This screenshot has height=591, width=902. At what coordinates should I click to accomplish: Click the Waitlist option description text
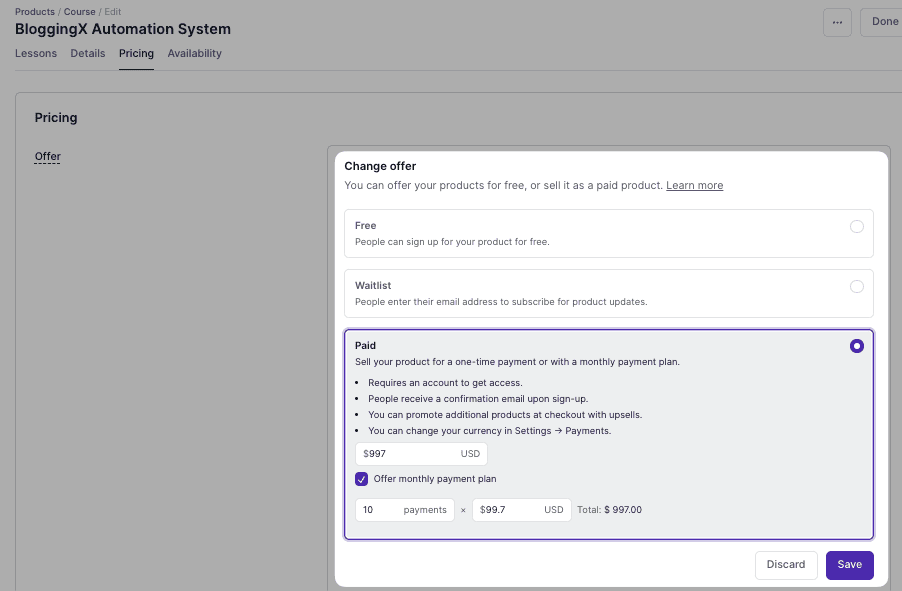tap(501, 302)
